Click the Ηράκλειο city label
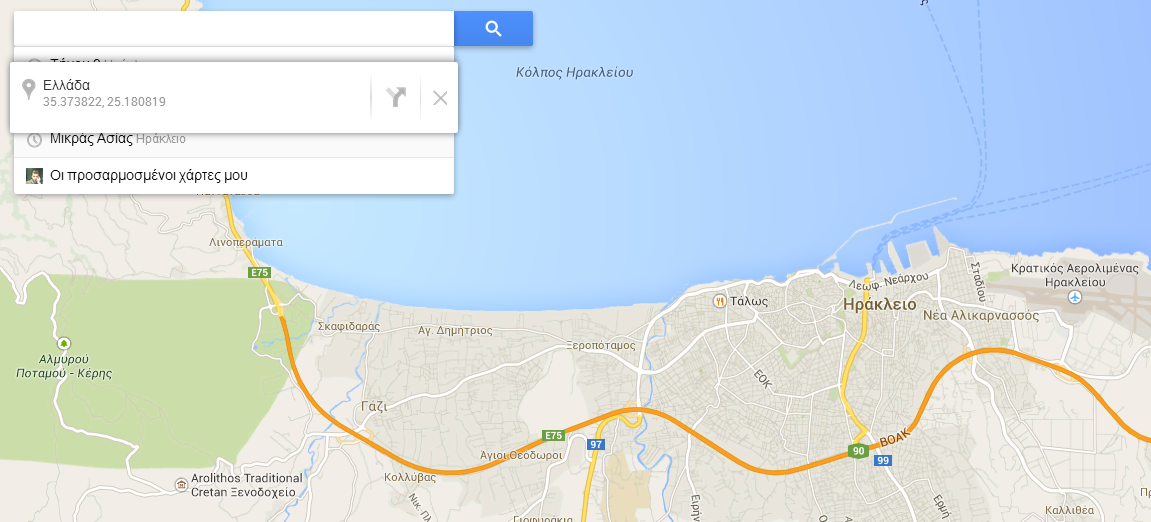This screenshot has width=1151, height=522. click(x=879, y=305)
